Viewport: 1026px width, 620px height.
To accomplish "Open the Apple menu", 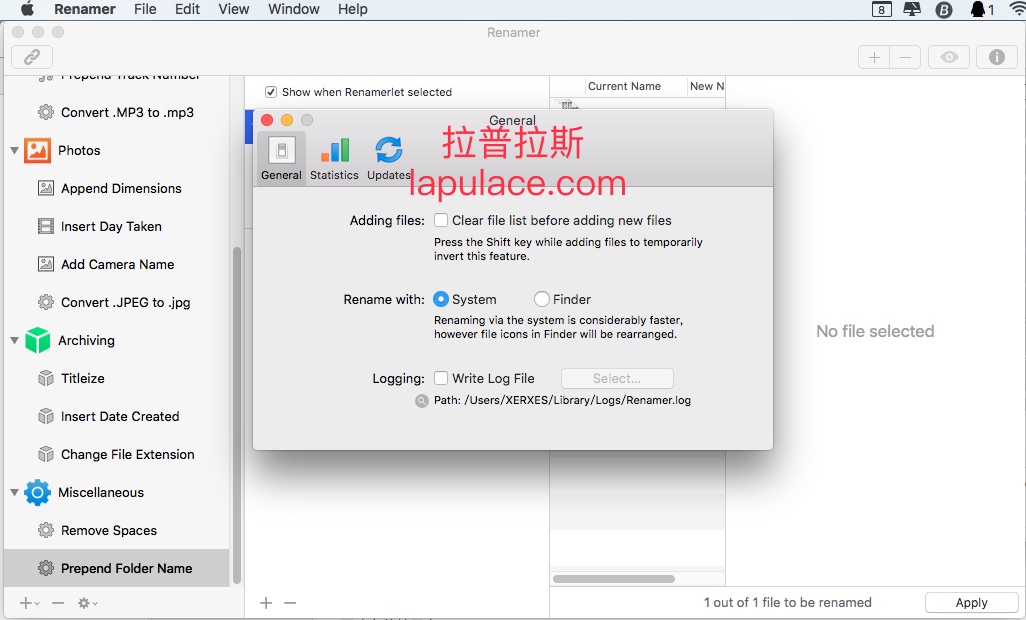I will tap(27, 9).
